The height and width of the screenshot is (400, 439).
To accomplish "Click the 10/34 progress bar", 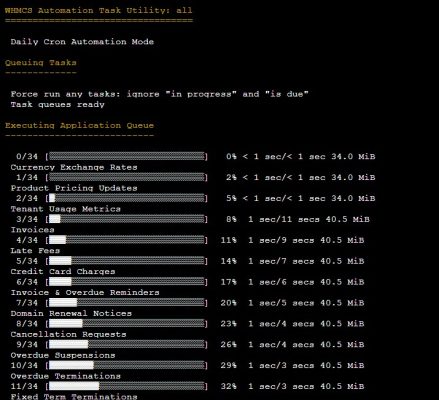I will coord(127,366).
